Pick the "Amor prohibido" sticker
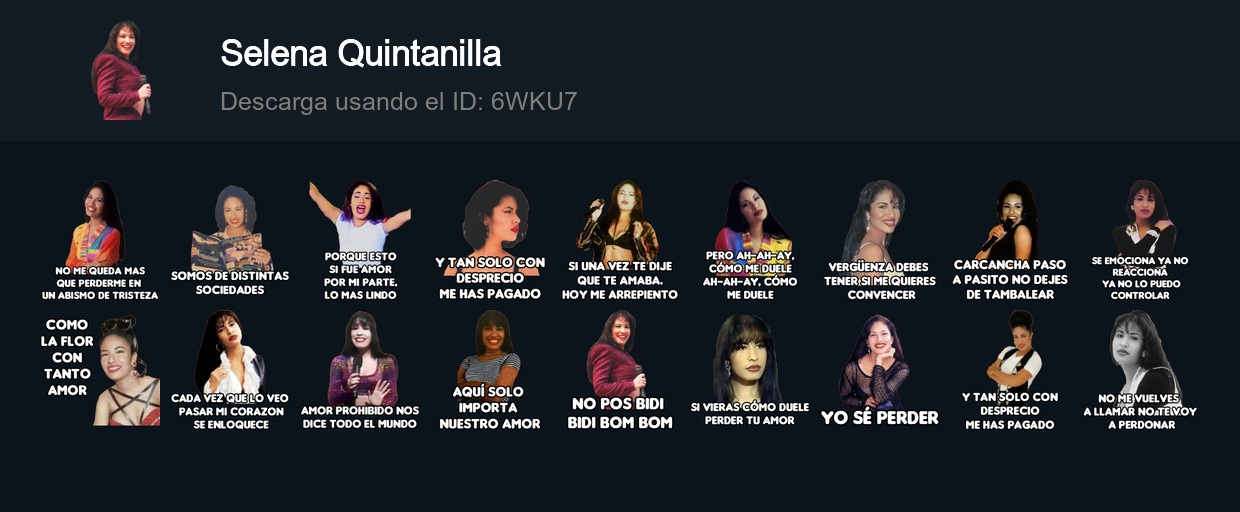Image resolution: width=1240 pixels, height=512 pixels. tap(360, 371)
